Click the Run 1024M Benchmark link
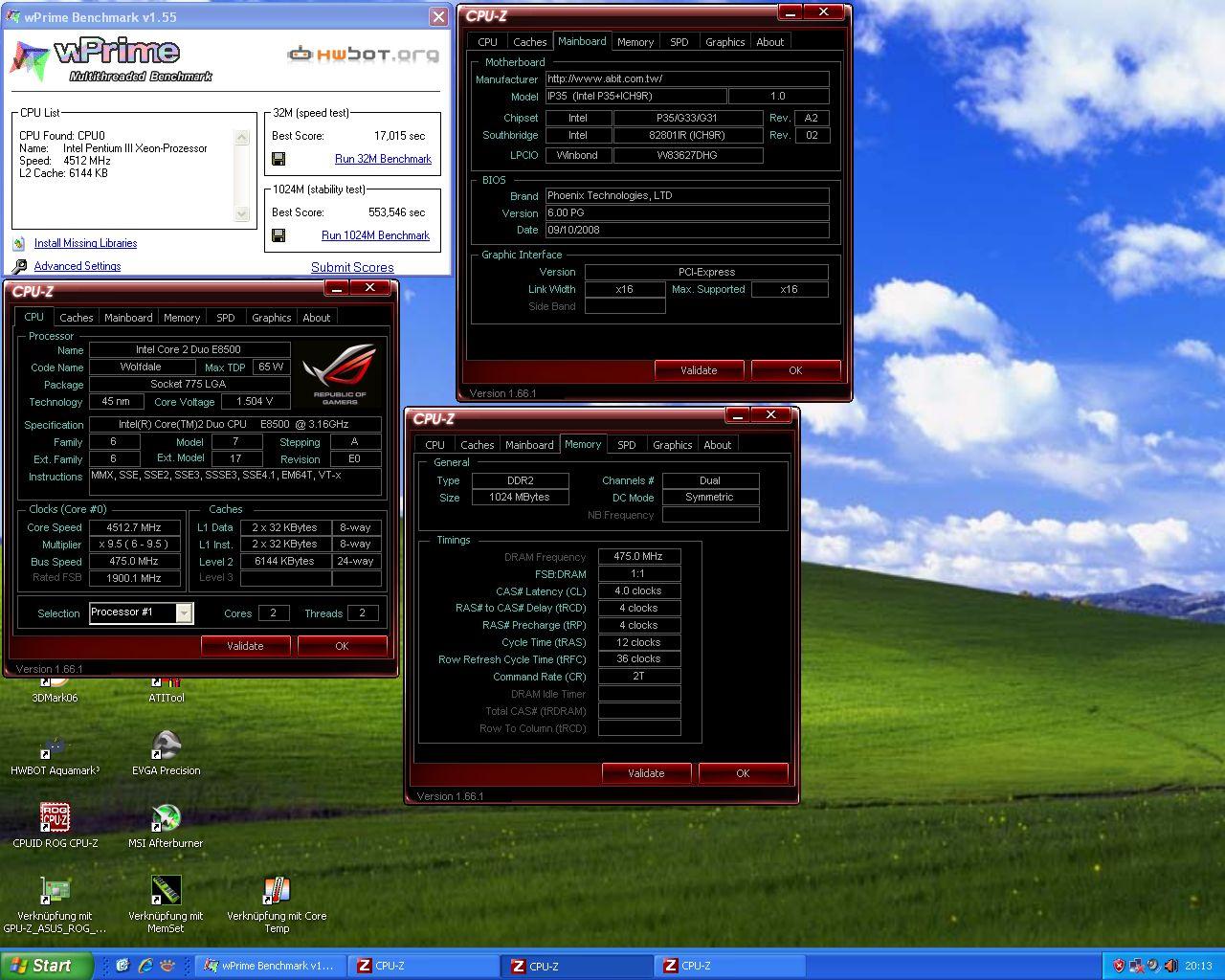The image size is (1225, 980). coord(375,235)
